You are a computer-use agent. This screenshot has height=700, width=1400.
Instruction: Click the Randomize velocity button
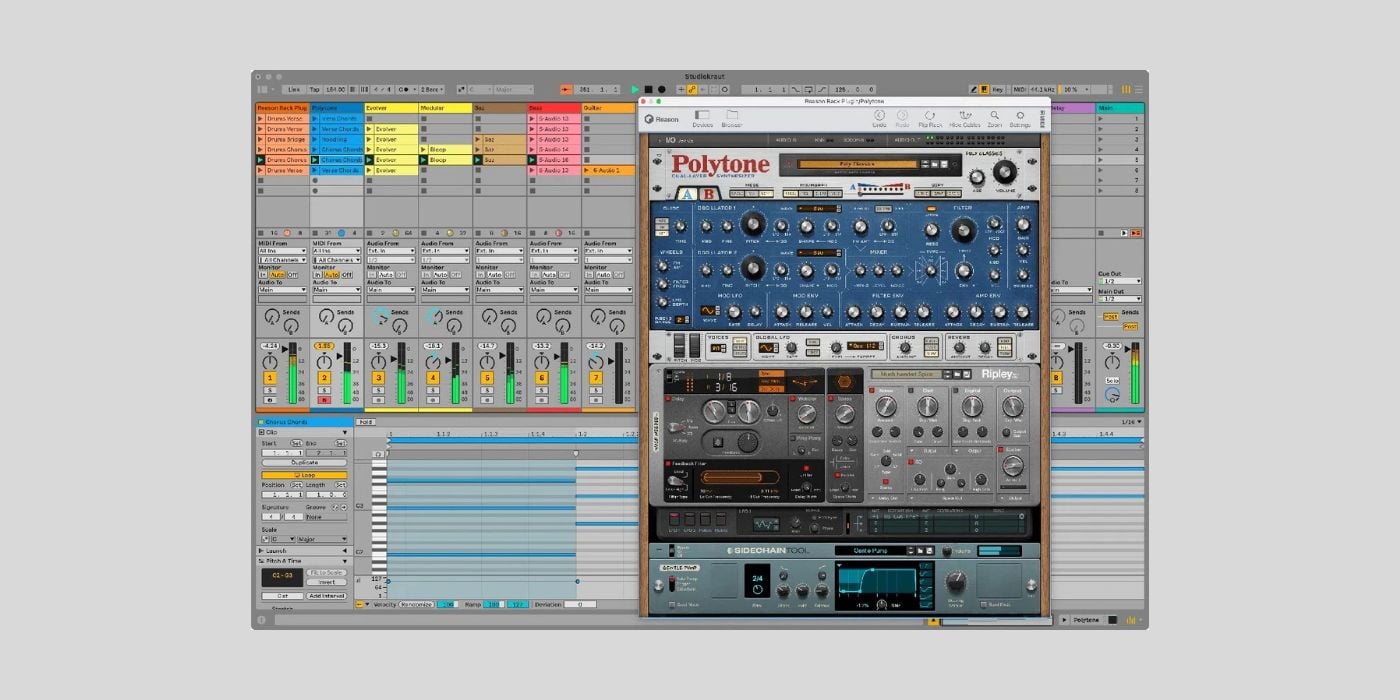coord(414,604)
